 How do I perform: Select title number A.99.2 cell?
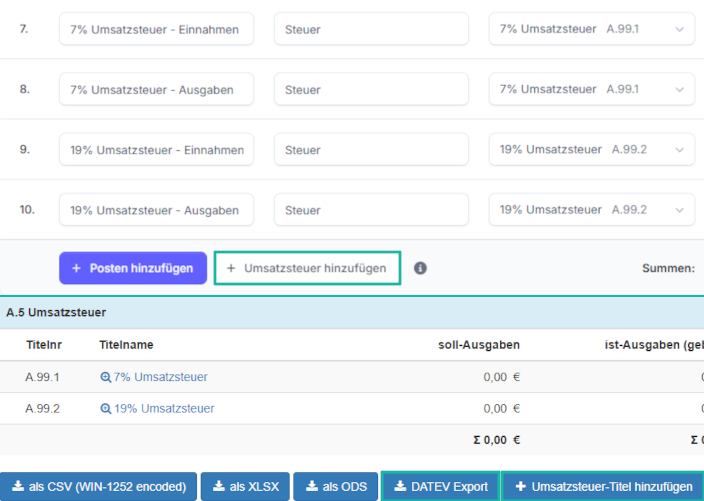click(42, 409)
